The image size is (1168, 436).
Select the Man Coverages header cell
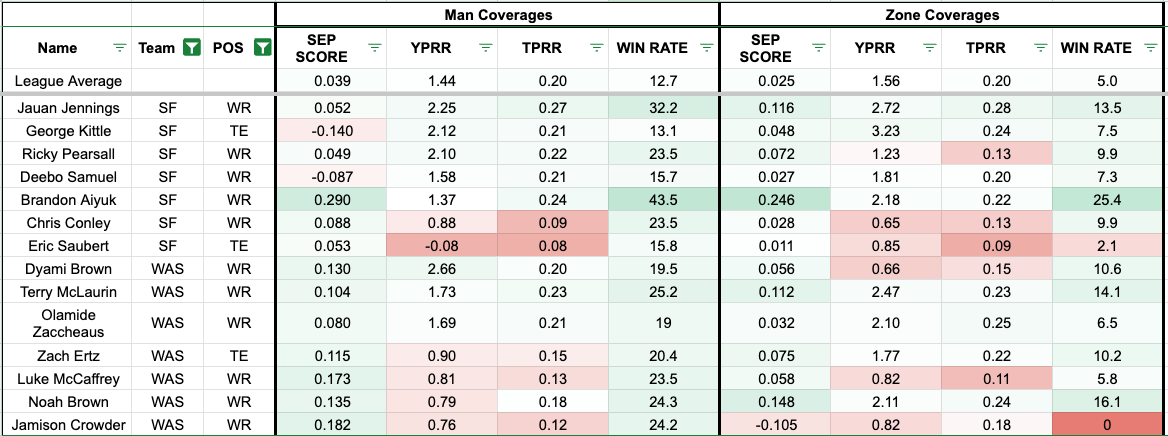498,15
